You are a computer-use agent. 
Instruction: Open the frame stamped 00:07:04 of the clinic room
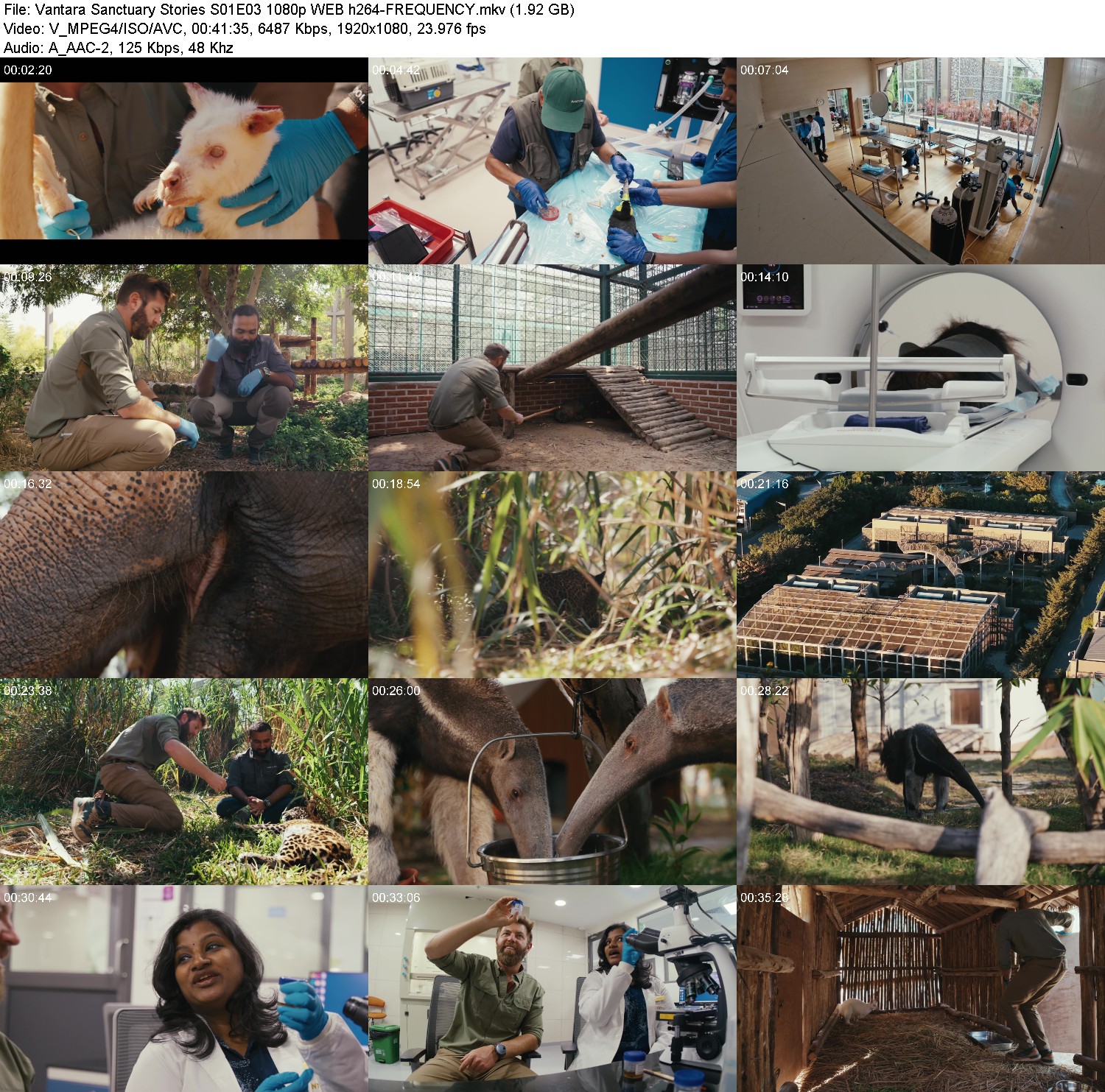921,161
